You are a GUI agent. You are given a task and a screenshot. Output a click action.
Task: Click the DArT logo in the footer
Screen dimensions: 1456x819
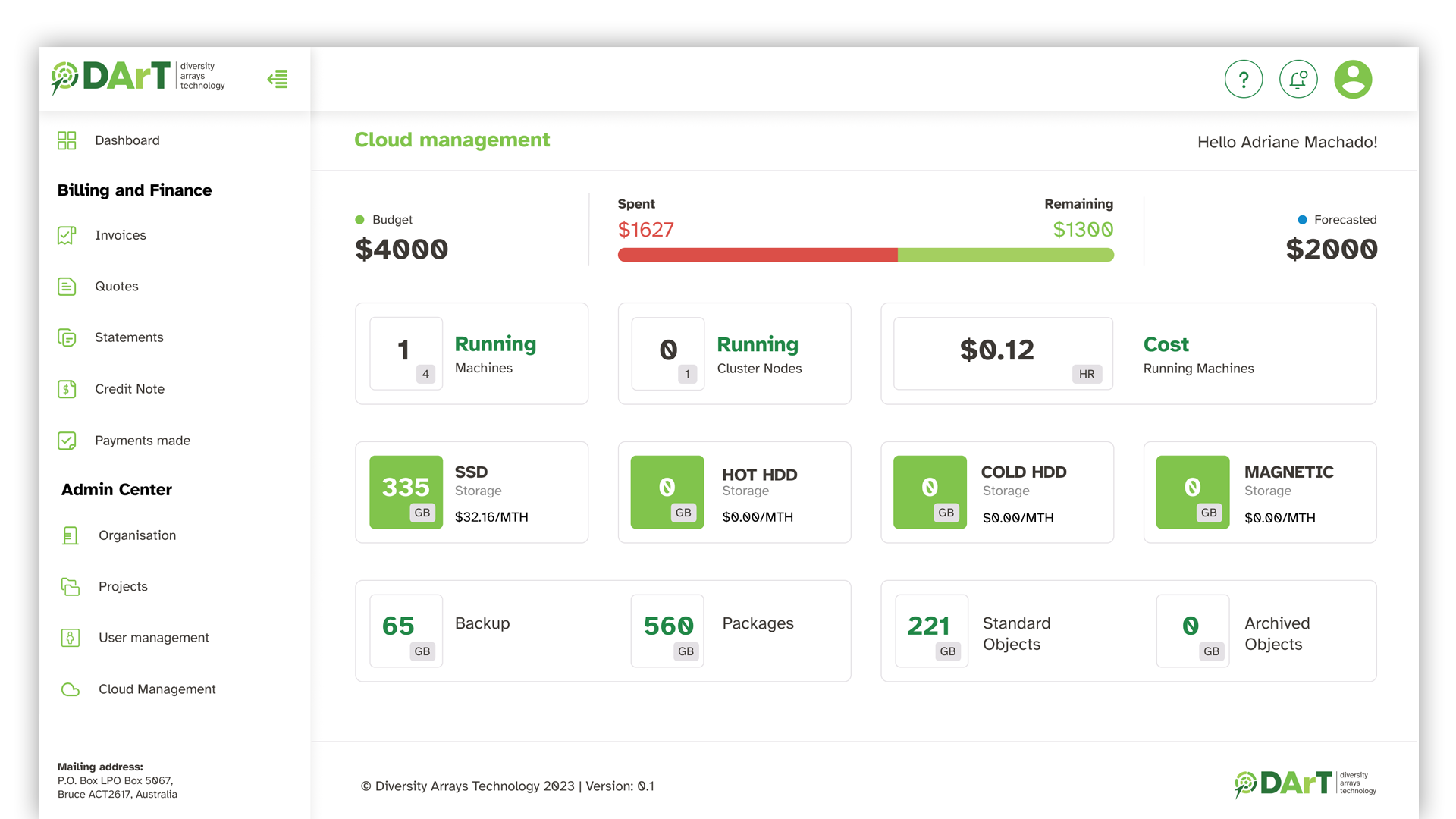1305,783
